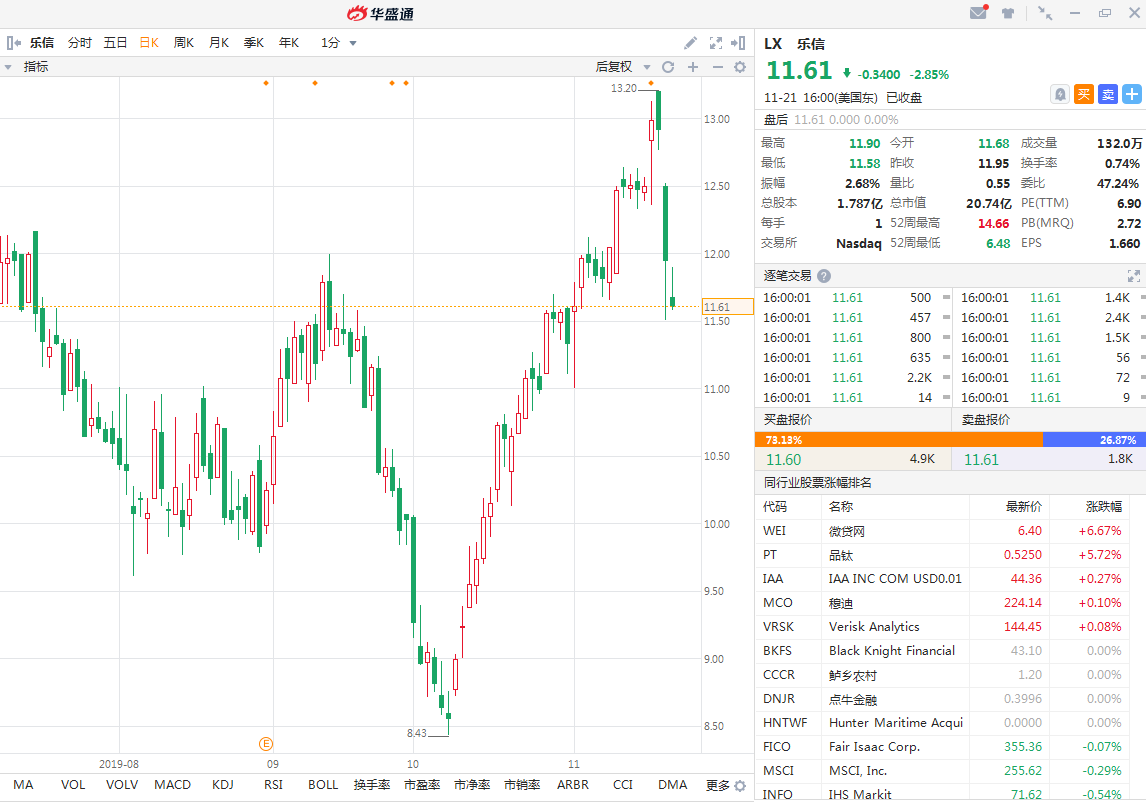The height and width of the screenshot is (802, 1146).
Task: Select the 季K chart tab
Action: [x=254, y=43]
